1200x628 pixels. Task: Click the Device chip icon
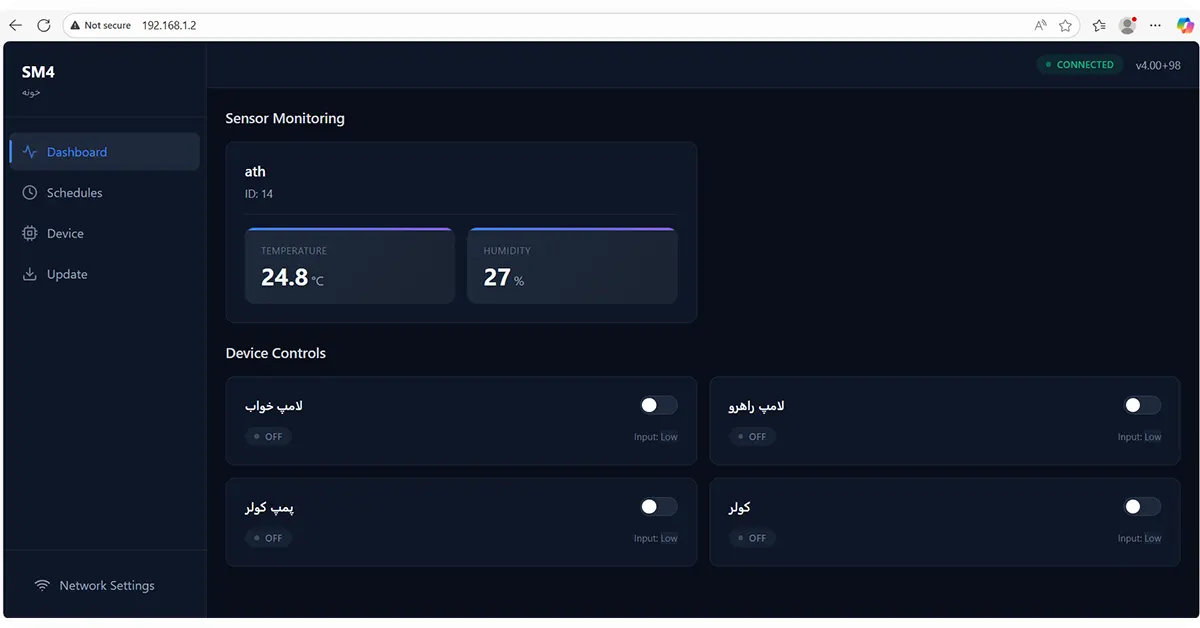click(30, 233)
